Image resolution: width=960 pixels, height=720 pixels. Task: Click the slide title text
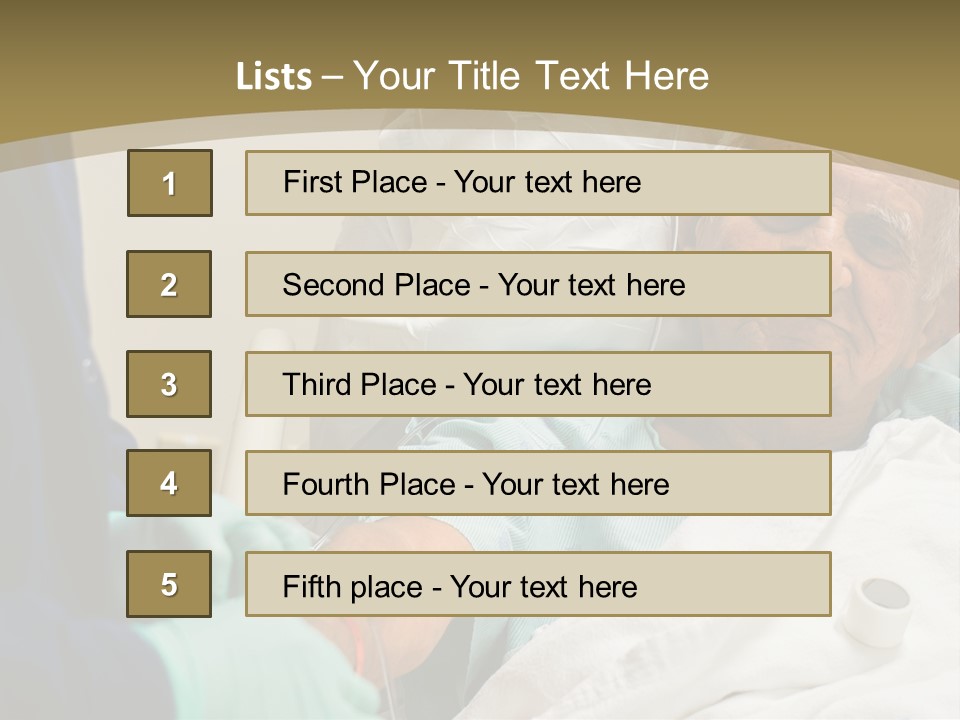point(472,76)
